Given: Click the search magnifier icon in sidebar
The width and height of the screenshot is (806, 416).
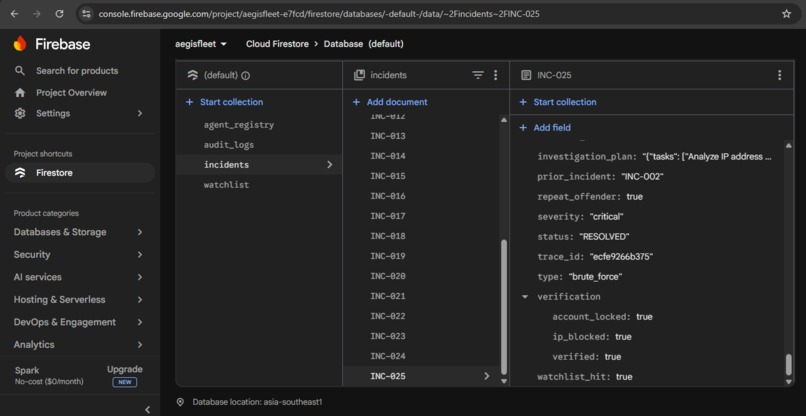Looking at the screenshot, I should [20, 70].
